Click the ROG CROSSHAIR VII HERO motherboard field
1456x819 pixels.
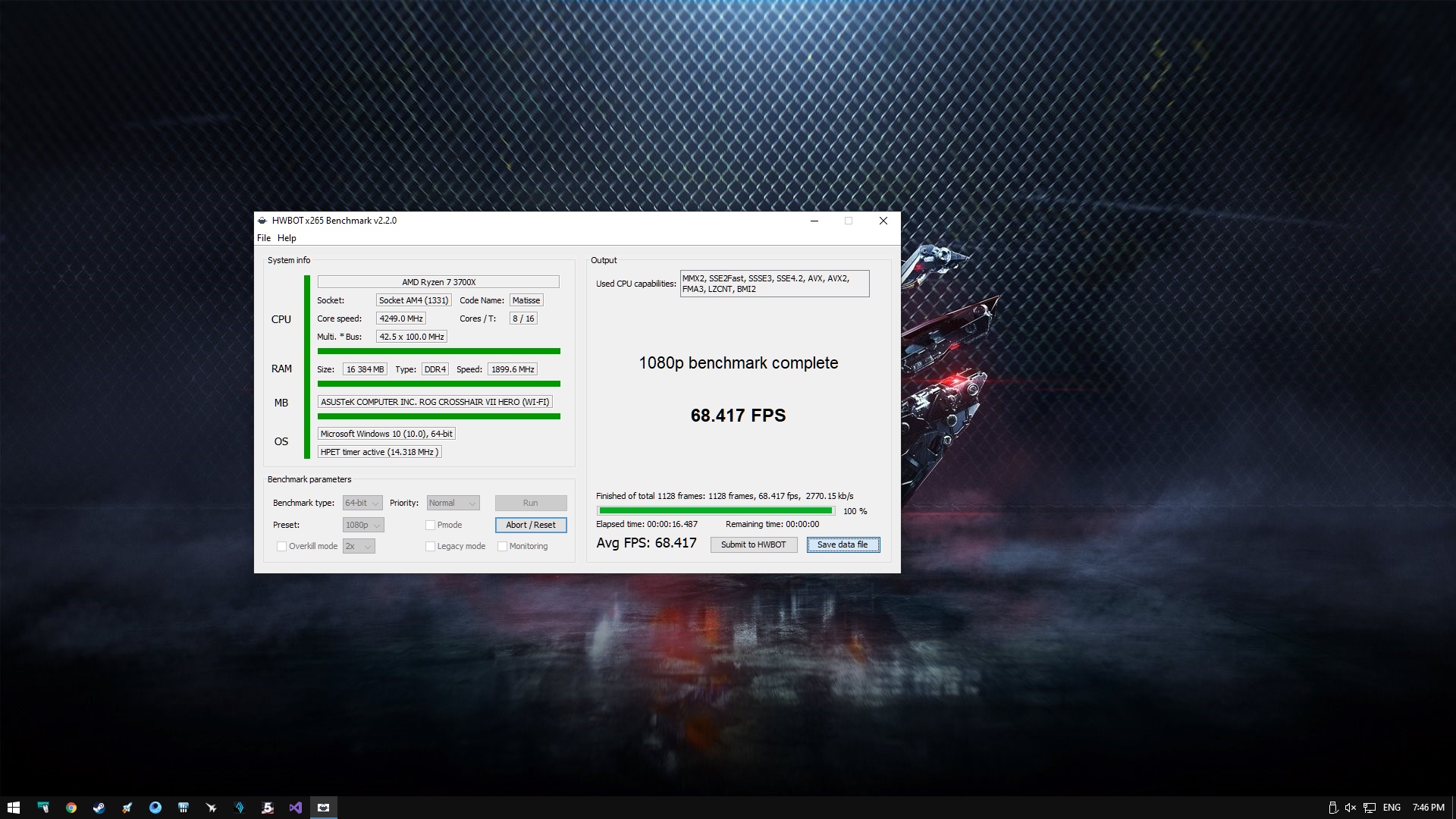pos(435,402)
